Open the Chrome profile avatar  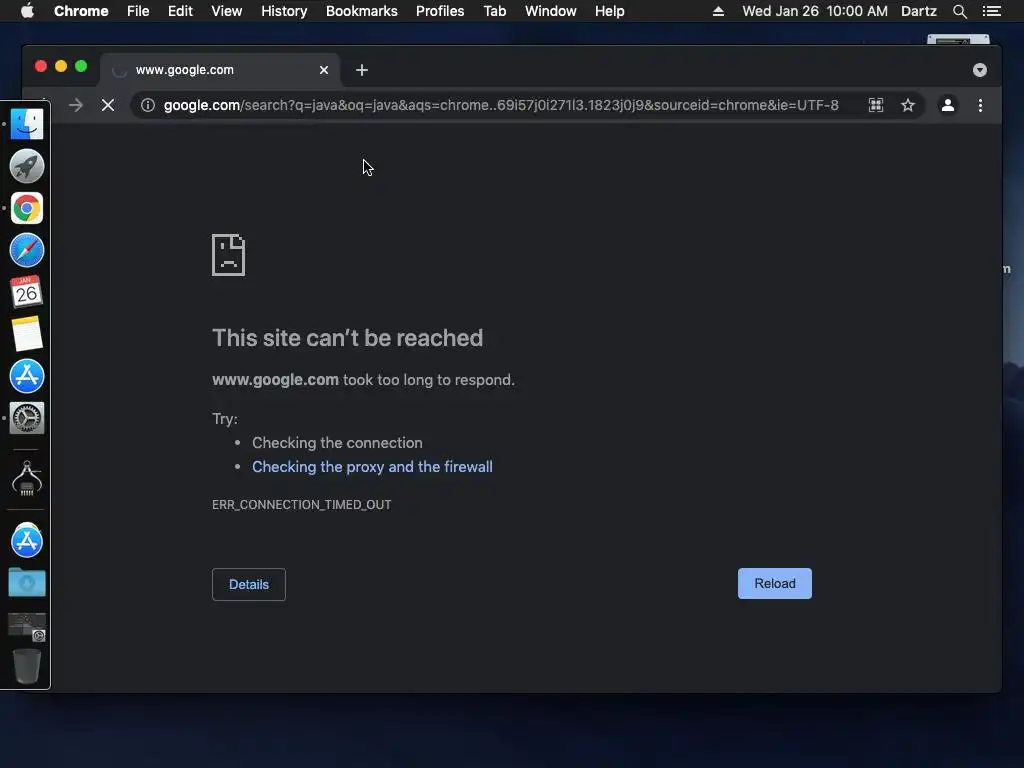point(948,105)
